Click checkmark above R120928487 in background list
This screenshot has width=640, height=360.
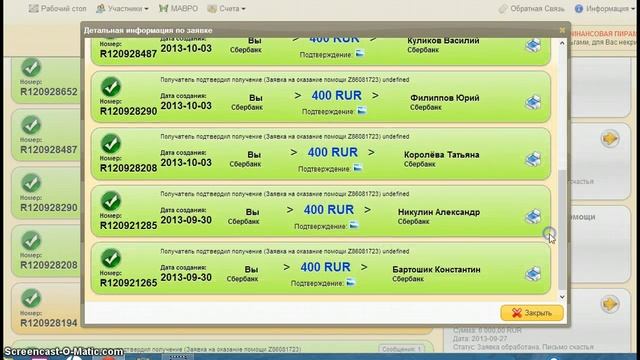[31, 125]
